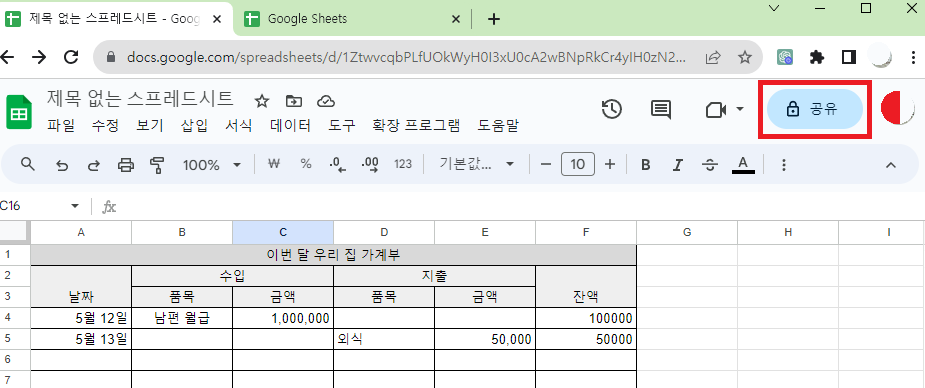This screenshot has height=388, width=925.
Task: Open the Google account avatar
Action: pyautogui.click(x=897, y=109)
